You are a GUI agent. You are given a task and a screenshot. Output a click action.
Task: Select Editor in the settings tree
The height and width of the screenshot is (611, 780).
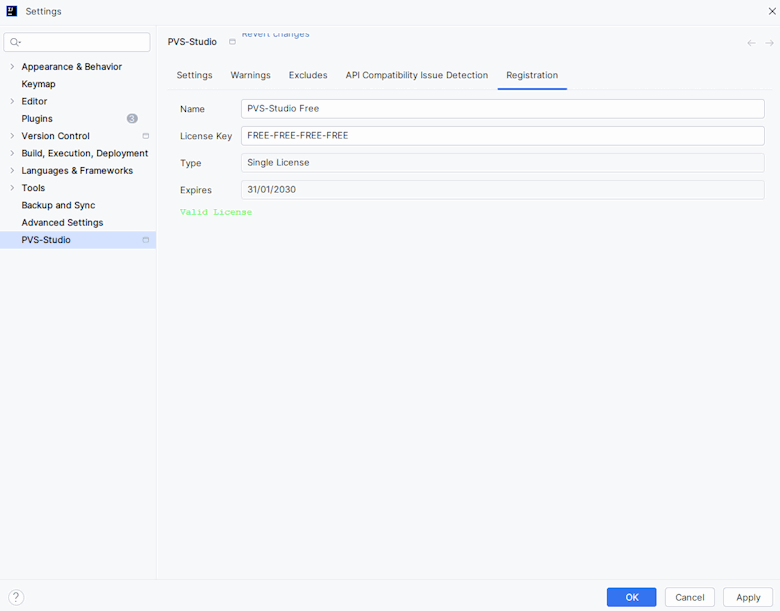click(34, 101)
